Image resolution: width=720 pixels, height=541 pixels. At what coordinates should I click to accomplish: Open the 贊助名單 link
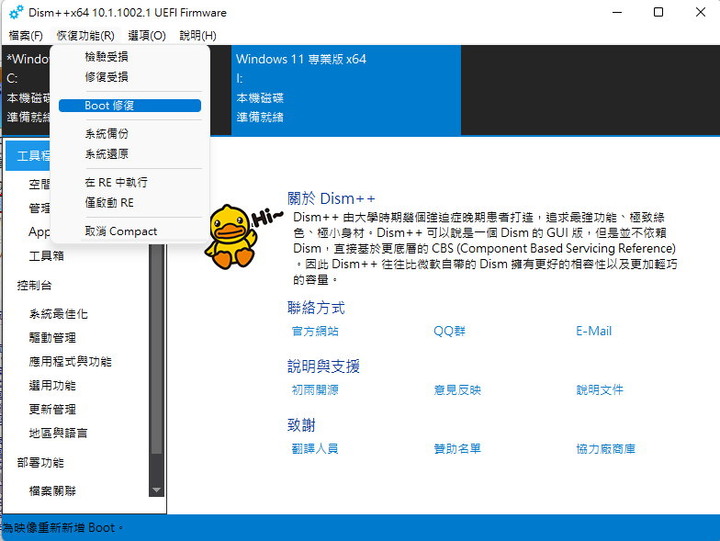457,449
